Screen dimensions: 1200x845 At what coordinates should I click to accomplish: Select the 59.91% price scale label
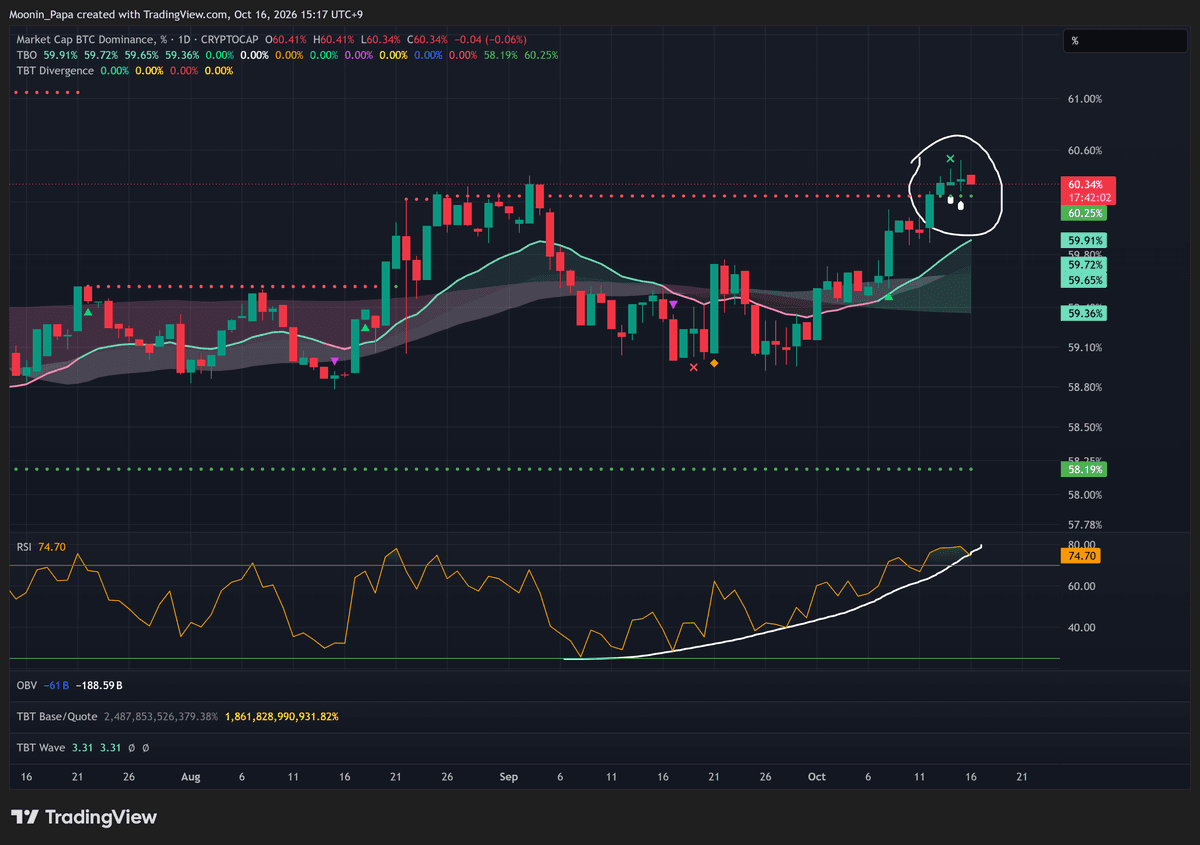pos(1085,241)
